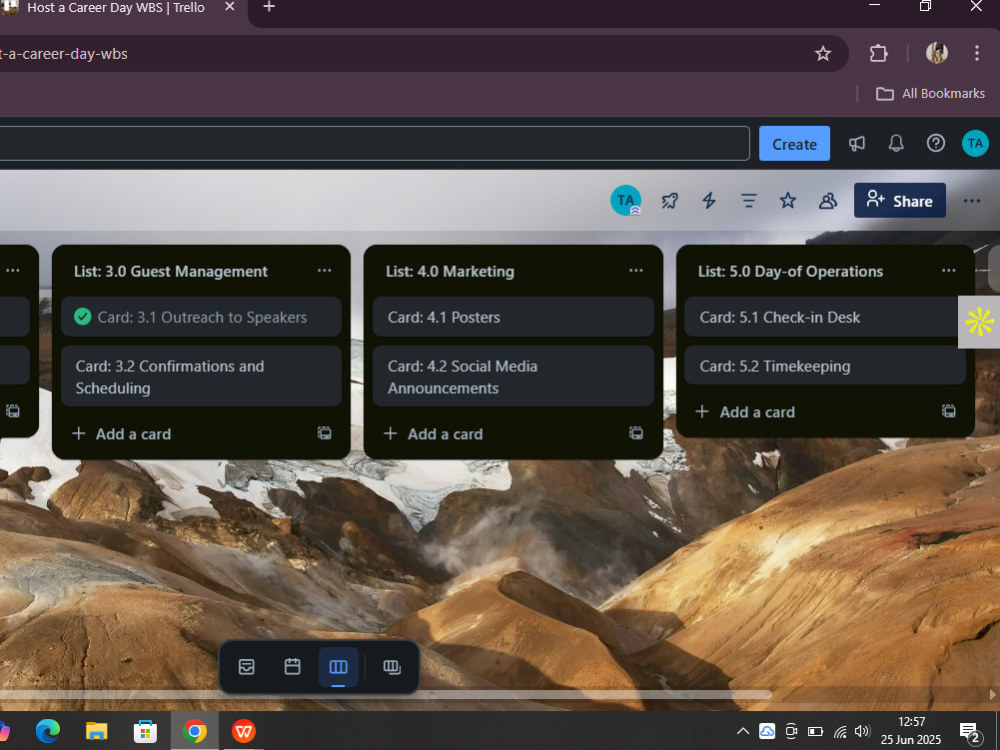Image resolution: width=1000 pixels, height=750 pixels.
Task: Open WPS Office from taskbar
Action: click(243, 731)
